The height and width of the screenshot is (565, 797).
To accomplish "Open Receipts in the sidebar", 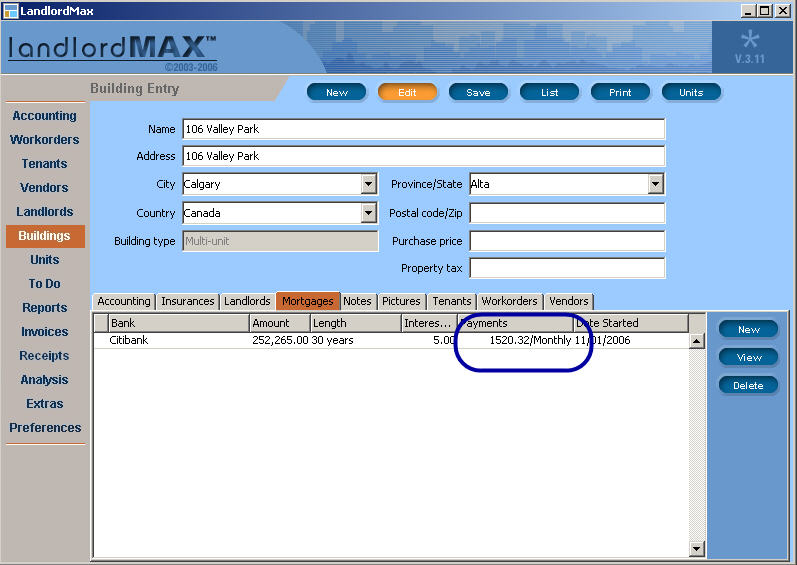I will pos(45,356).
